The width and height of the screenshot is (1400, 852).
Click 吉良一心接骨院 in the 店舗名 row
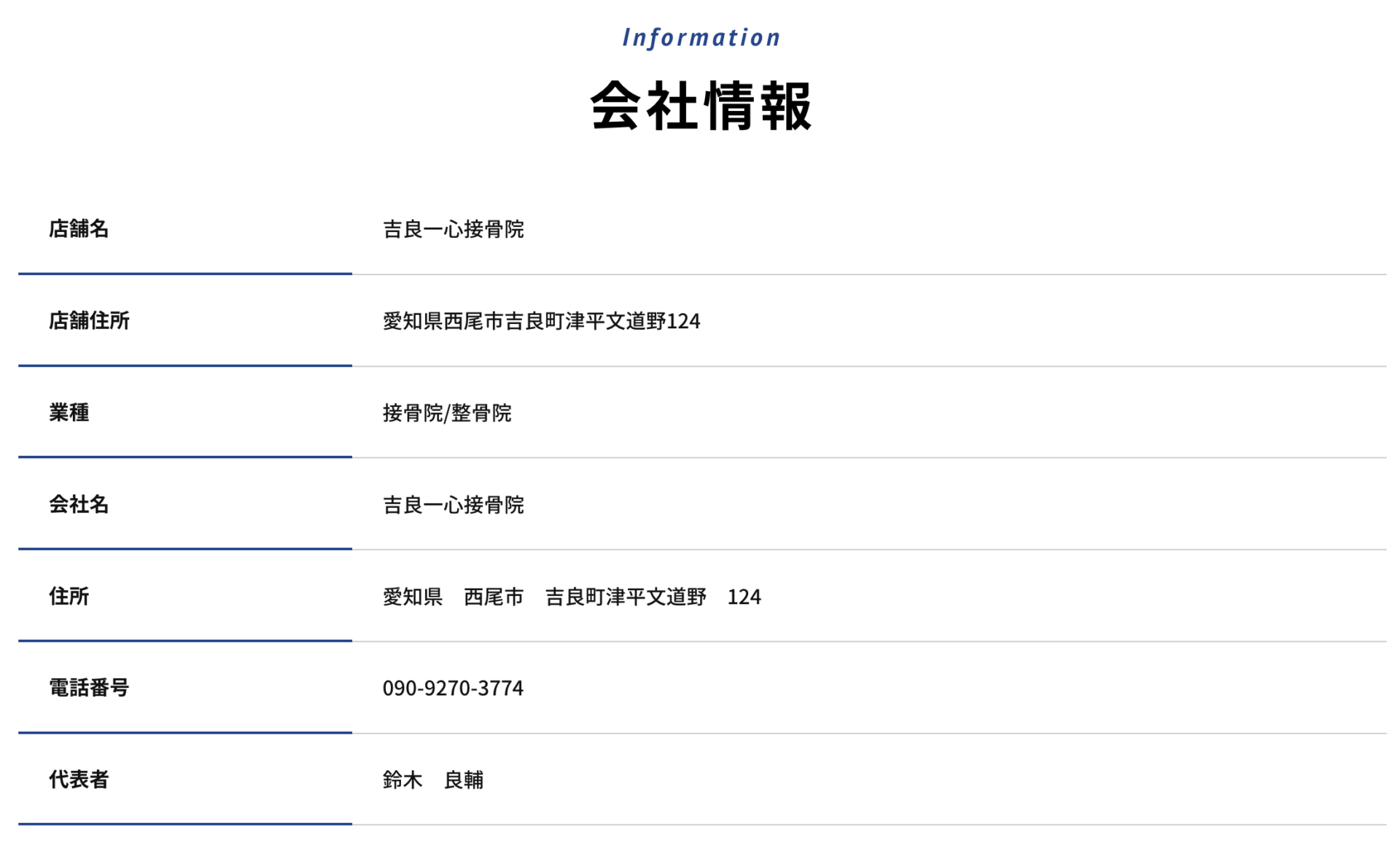(x=453, y=230)
